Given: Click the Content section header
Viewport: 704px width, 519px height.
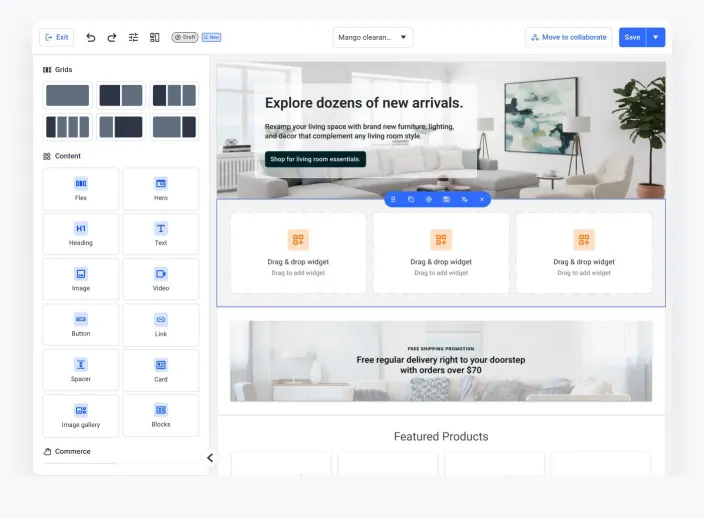Looking at the screenshot, I should pos(62,156).
